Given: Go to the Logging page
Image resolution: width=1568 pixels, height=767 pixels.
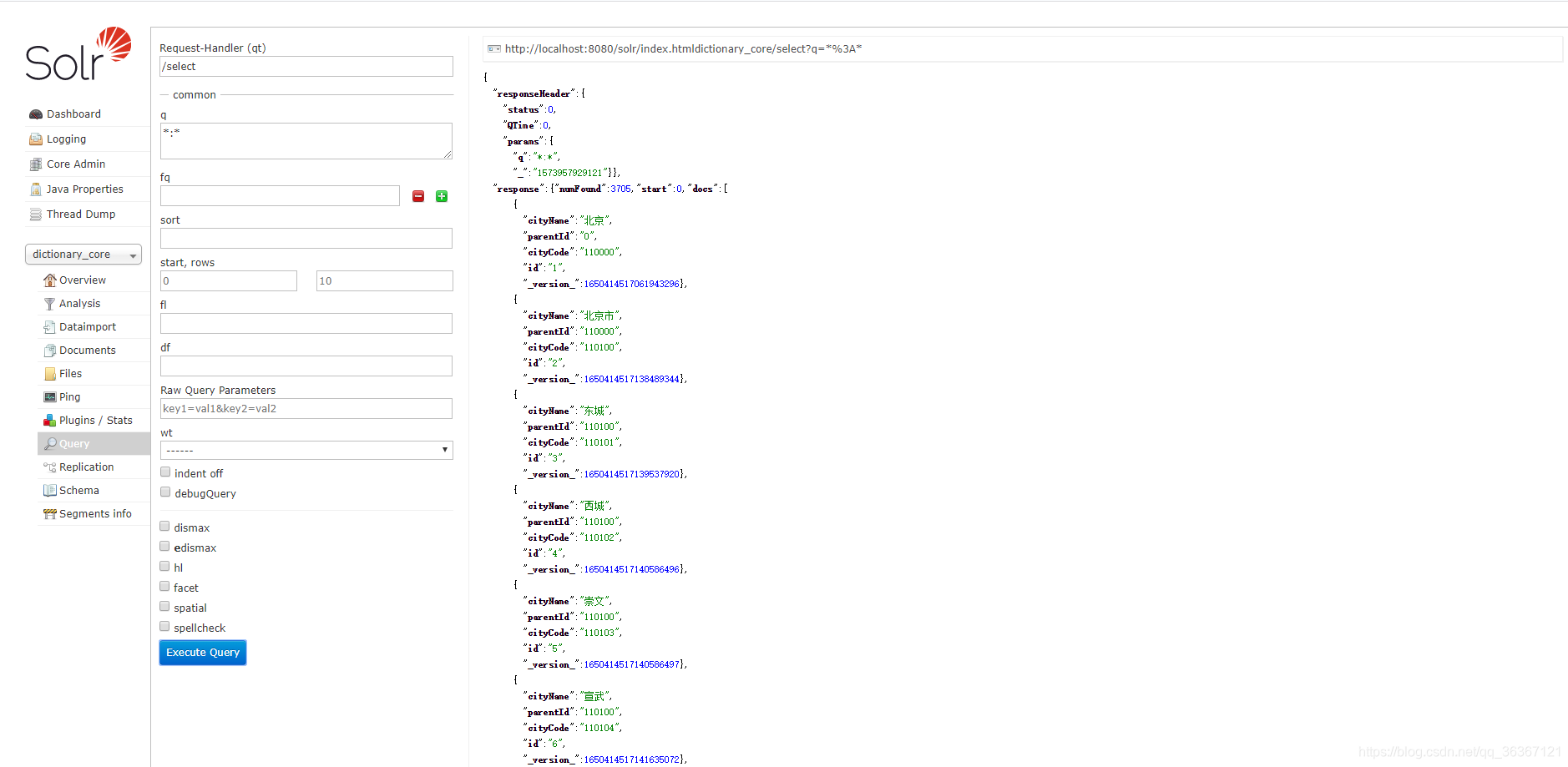Looking at the screenshot, I should pyautogui.click(x=66, y=139).
